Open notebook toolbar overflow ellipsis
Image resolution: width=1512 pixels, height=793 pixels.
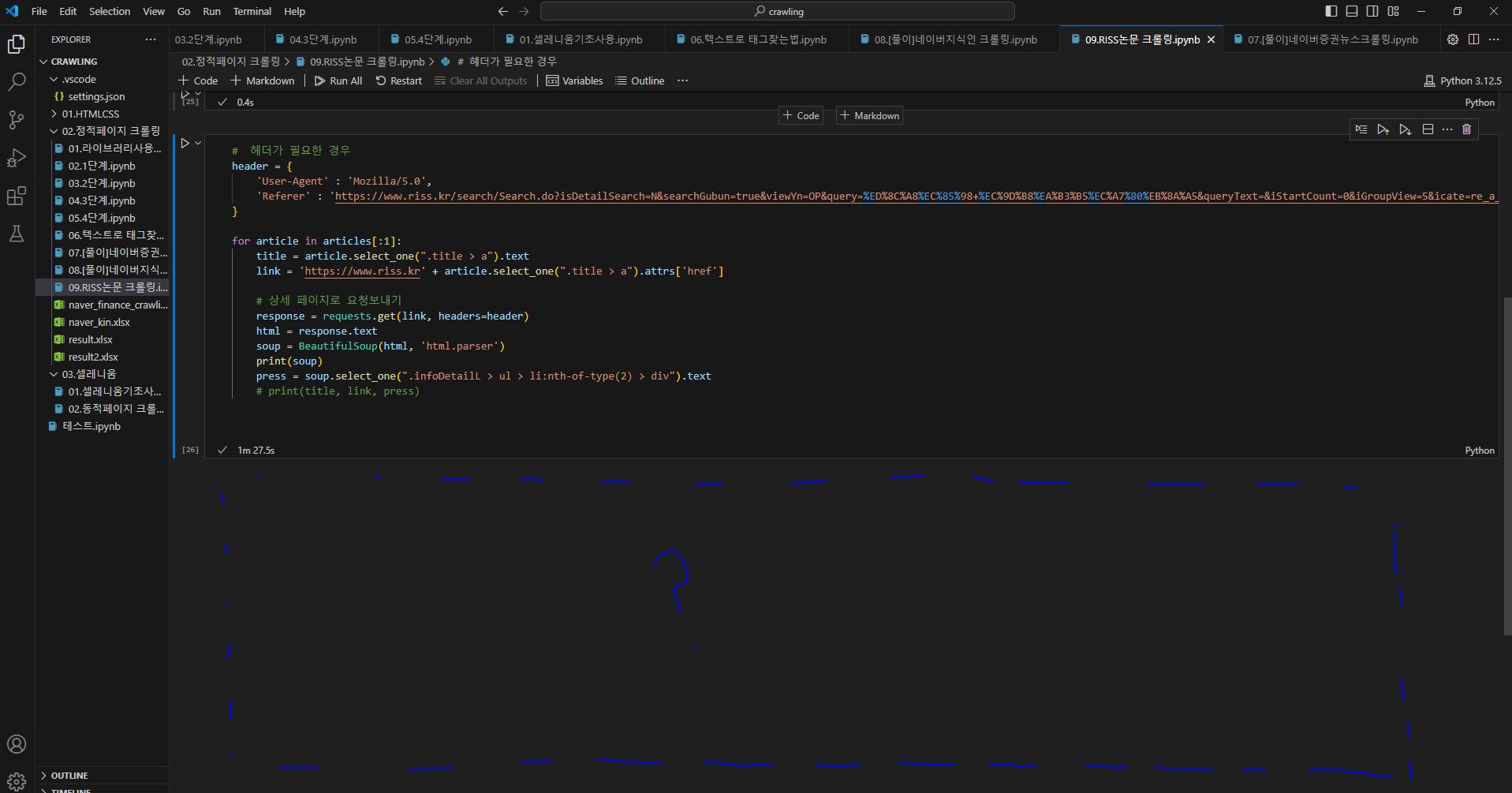click(683, 80)
